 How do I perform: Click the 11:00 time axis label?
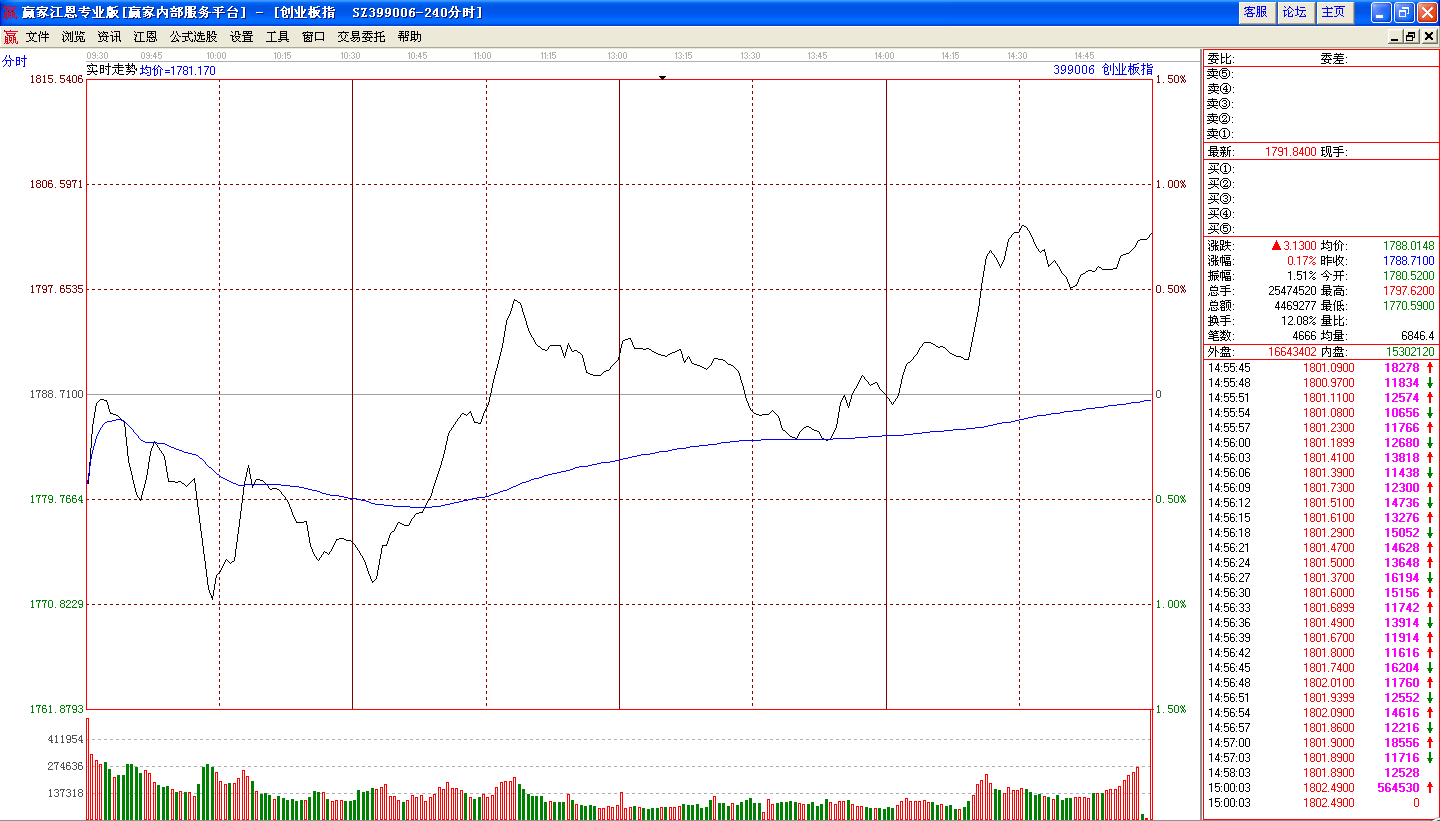point(482,56)
